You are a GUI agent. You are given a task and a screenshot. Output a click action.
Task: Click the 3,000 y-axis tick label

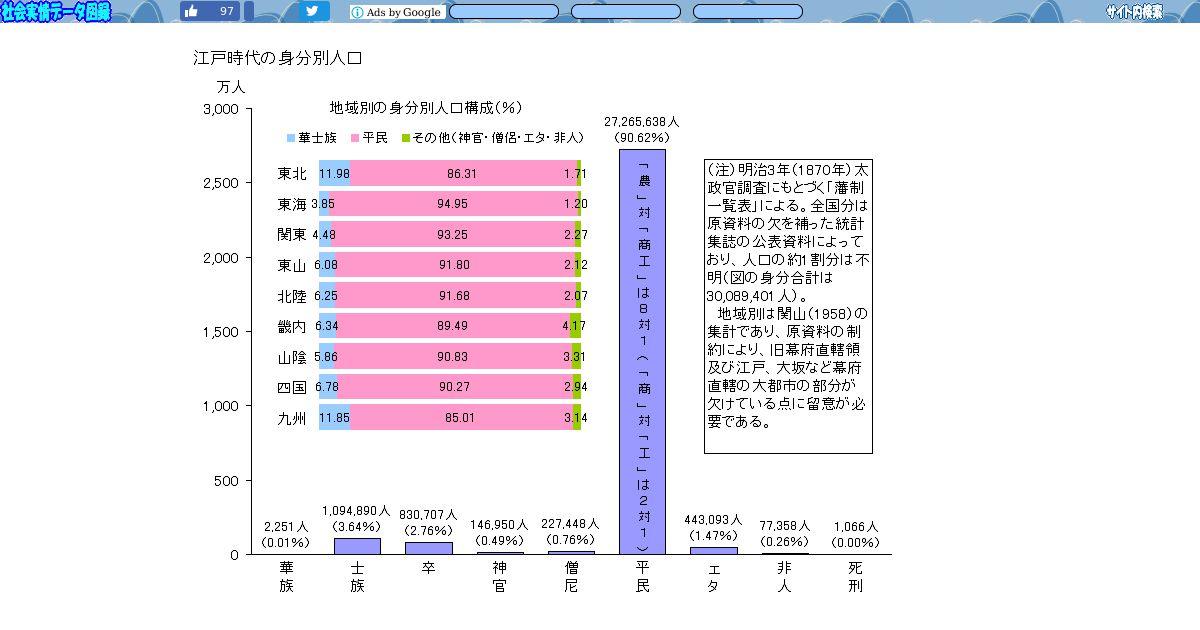pos(220,109)
